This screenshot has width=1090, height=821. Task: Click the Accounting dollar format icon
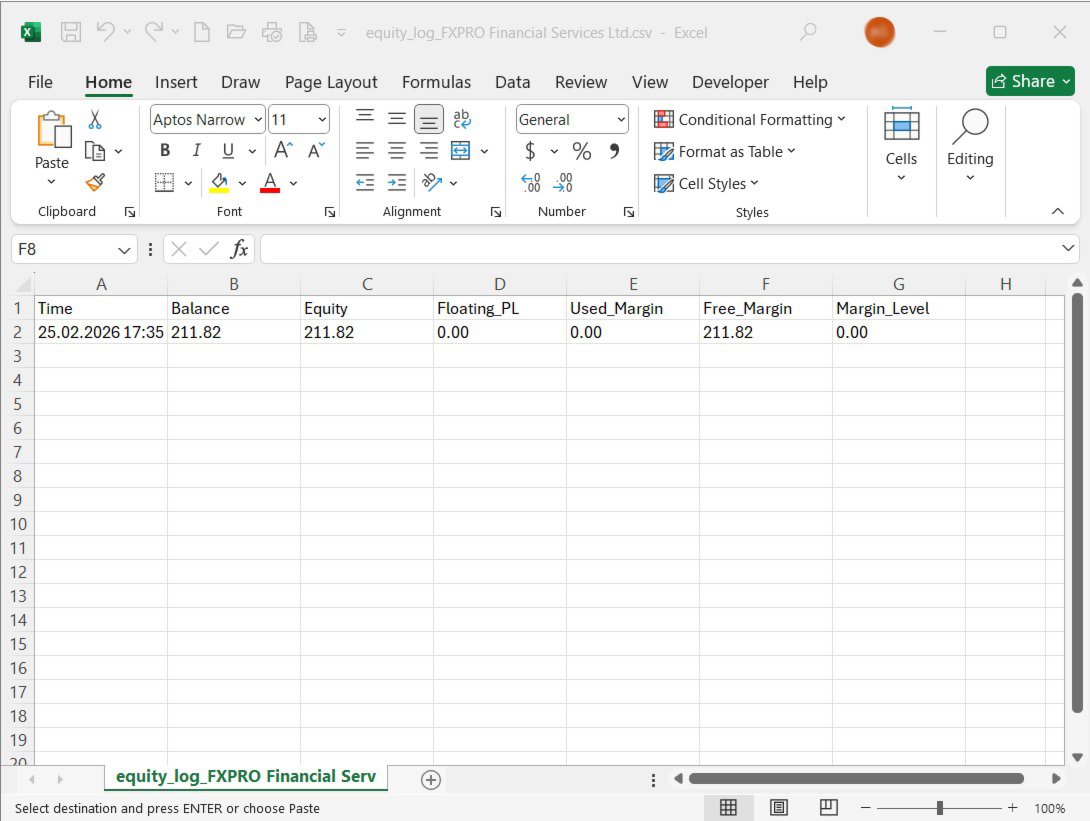click(x=530, y=151)
